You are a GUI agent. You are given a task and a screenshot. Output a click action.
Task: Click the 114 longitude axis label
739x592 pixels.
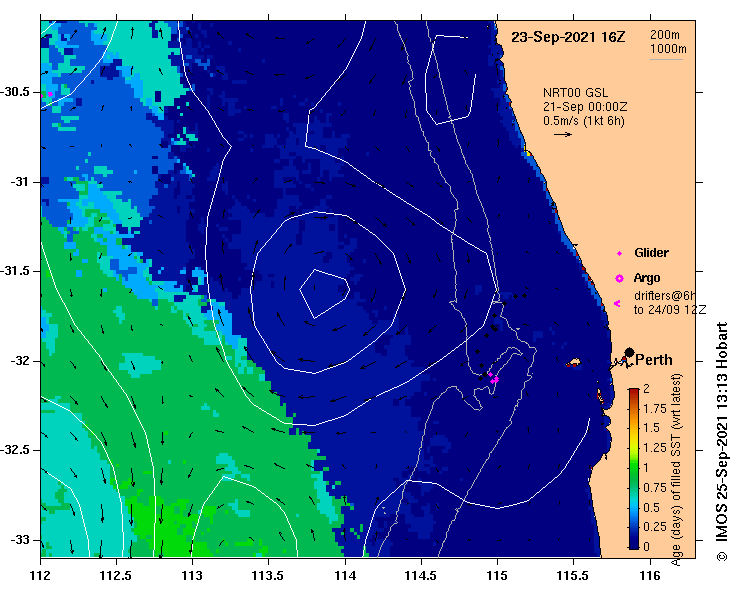345,576
